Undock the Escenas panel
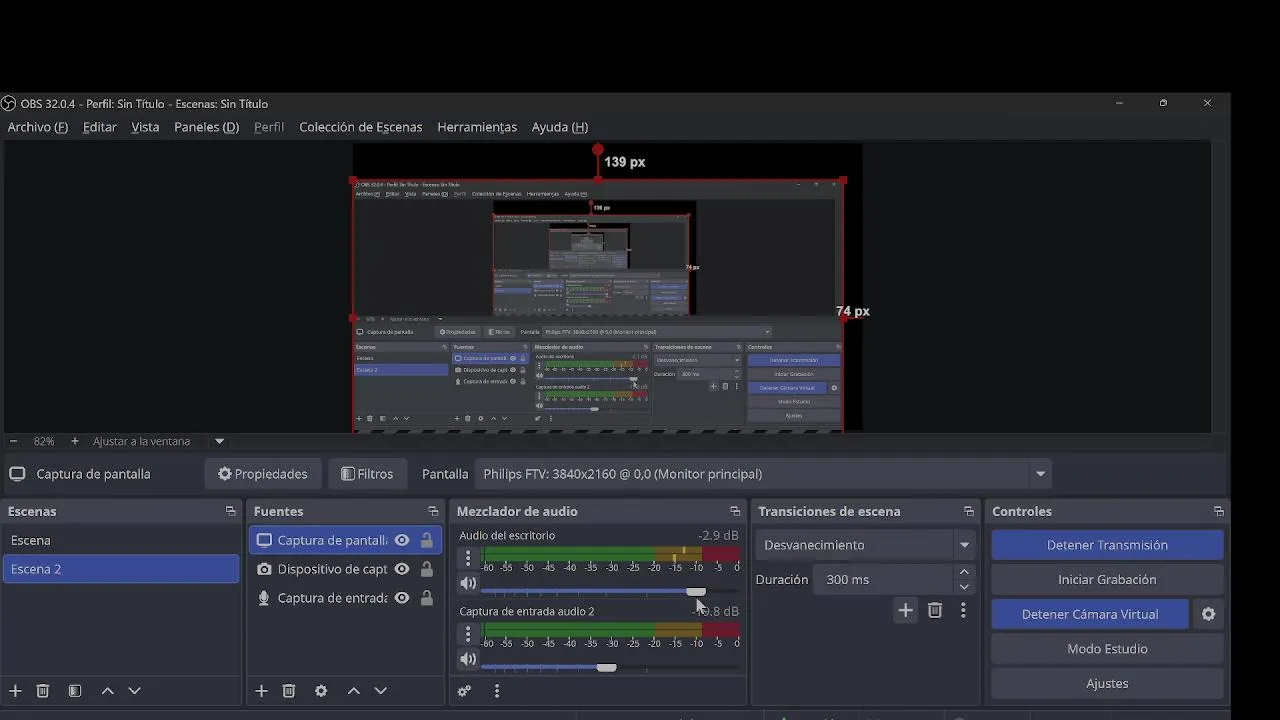 [231, 511]
